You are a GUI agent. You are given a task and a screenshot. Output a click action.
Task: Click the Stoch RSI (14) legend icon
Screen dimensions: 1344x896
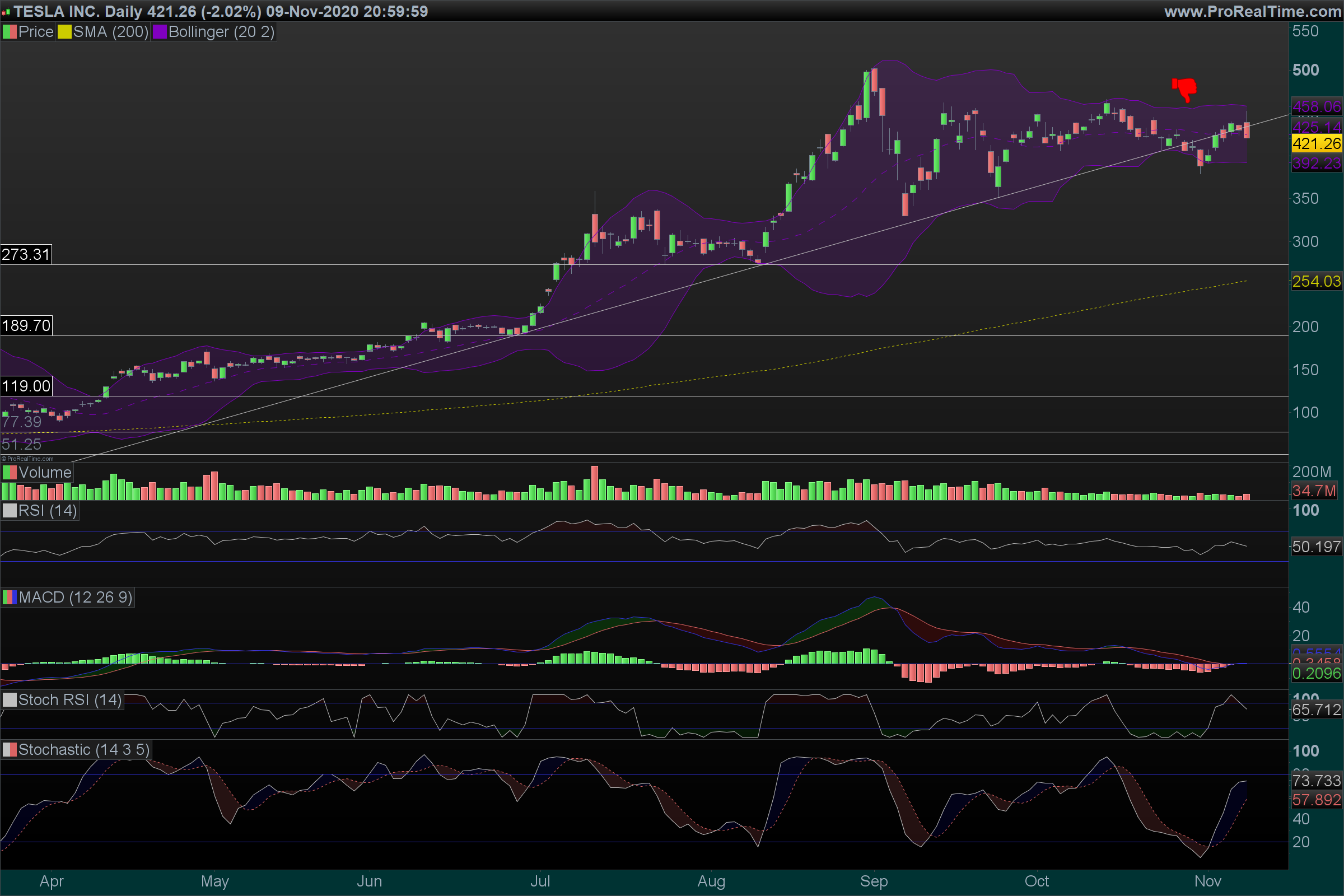click(10, 700)
